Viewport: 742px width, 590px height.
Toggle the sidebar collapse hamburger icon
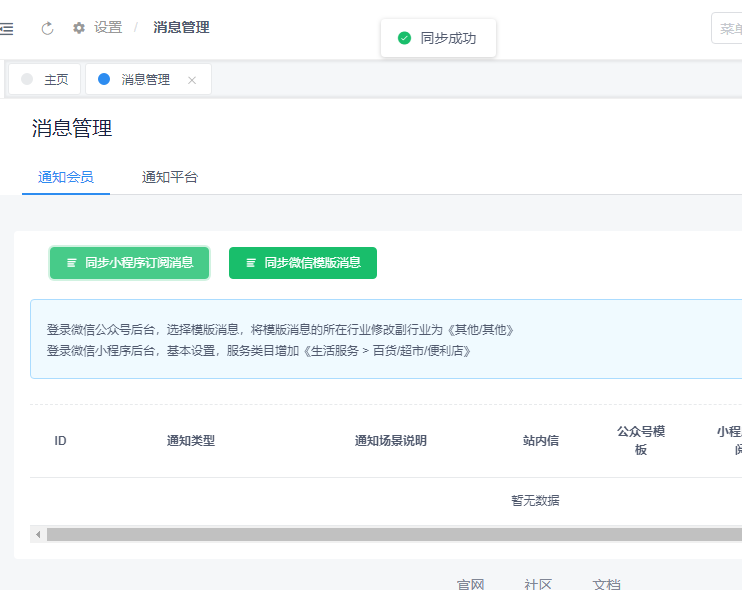click(x=7, y=28)
